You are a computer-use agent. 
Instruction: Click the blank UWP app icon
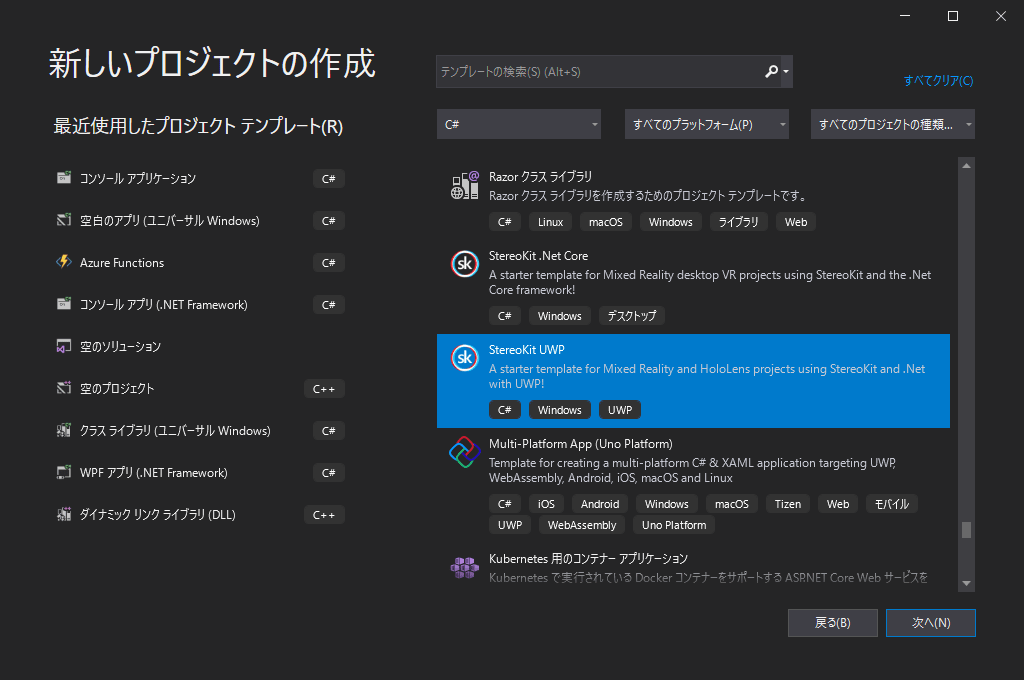point(64,220)
